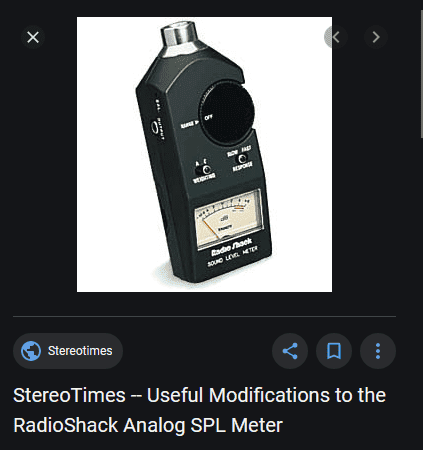Click the round range dial in the photo
The image size is (423, 450).
point(227,113)
